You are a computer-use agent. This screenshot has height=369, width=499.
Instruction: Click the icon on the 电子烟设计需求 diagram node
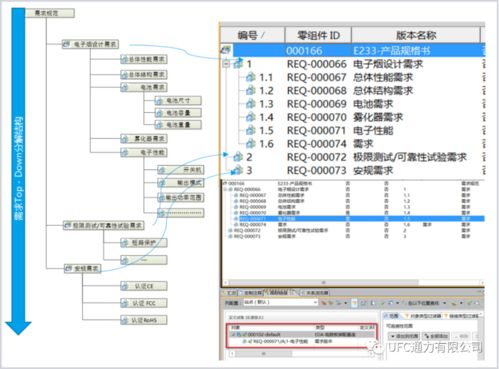(67, 44)
